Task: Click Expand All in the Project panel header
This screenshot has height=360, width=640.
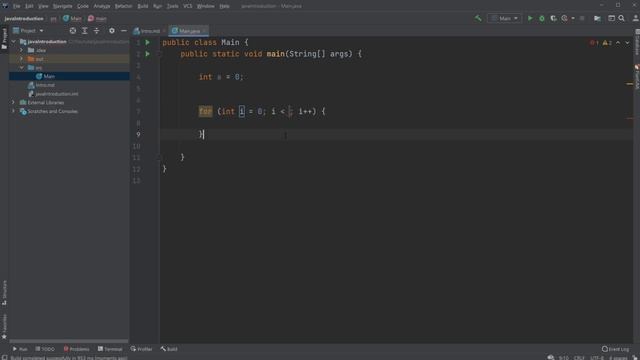Action: [x=84, y=31]
